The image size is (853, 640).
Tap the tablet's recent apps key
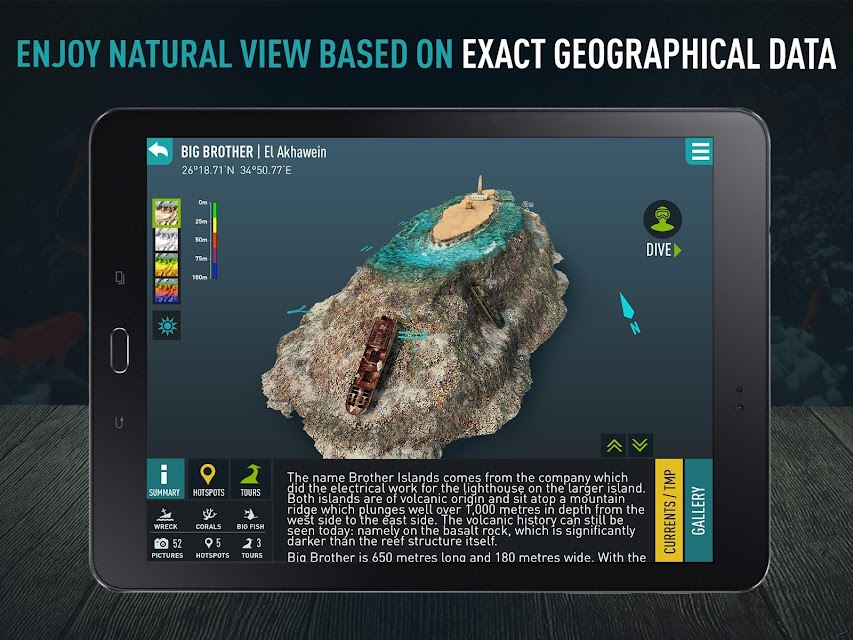(120, 278)
